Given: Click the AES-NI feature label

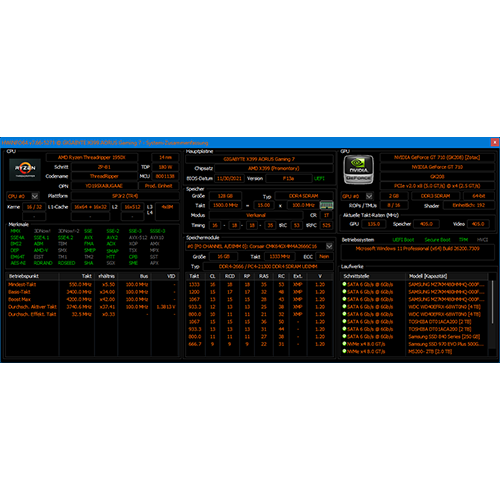Looking at the screenshot, I should (18, 263).
